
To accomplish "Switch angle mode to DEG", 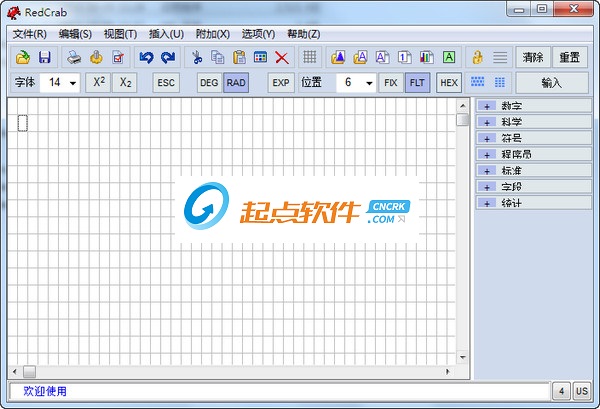I will tap(209, 83).
